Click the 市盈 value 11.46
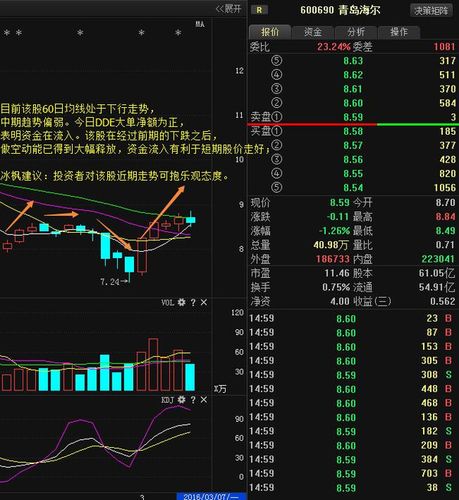 pos(337,274)
